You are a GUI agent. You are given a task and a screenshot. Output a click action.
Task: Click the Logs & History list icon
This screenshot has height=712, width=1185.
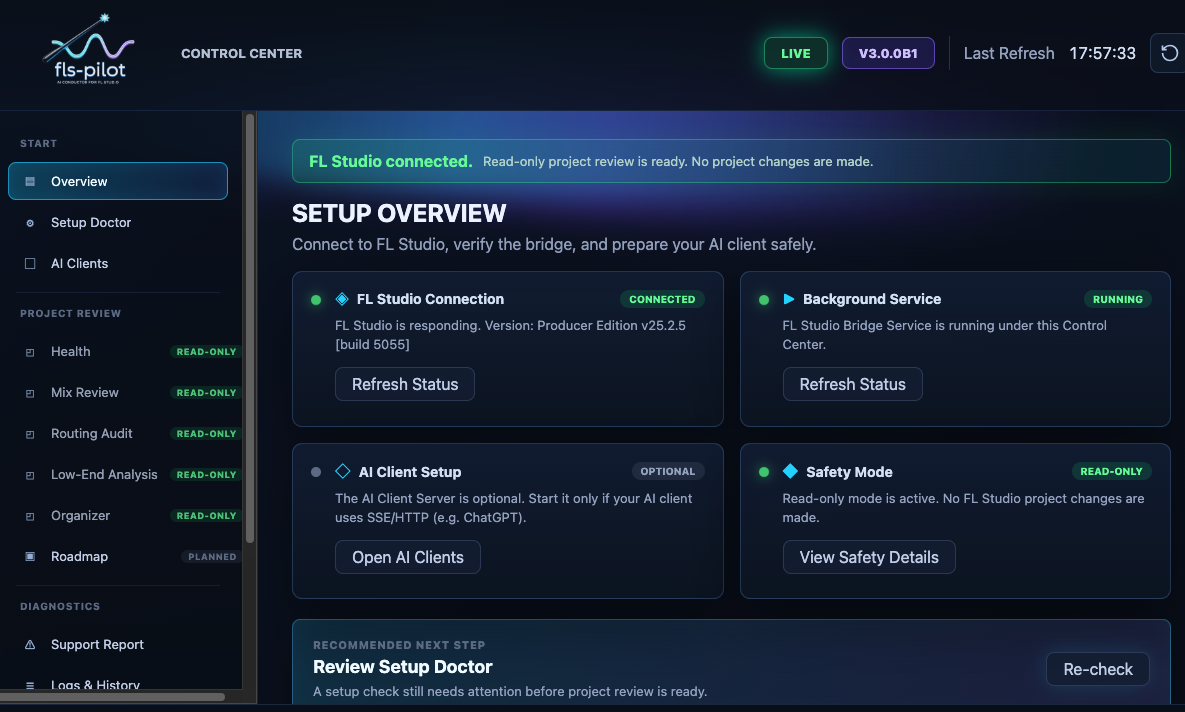pos(30,686)
